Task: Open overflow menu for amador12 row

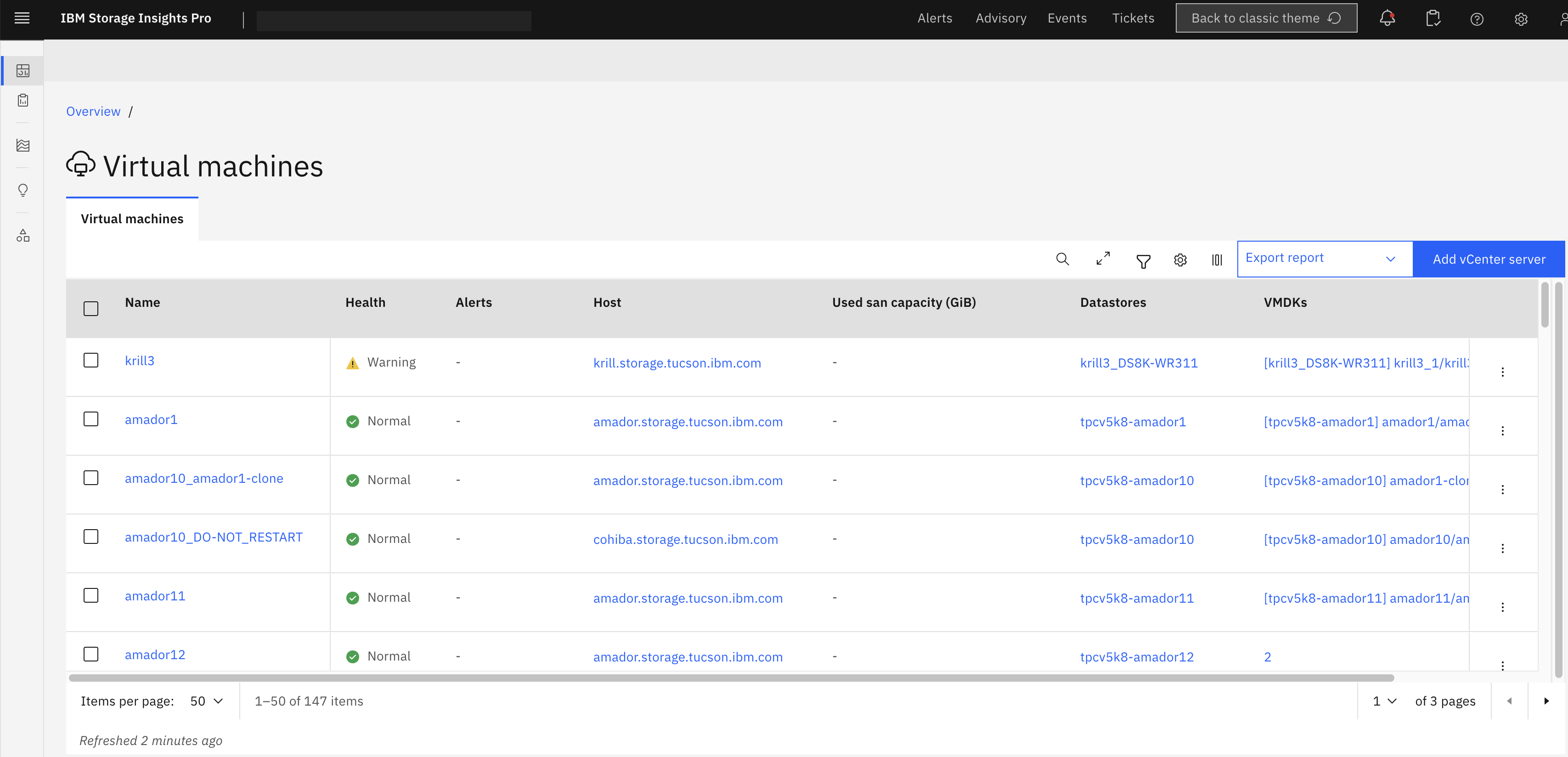Action: coord(1502,665)
